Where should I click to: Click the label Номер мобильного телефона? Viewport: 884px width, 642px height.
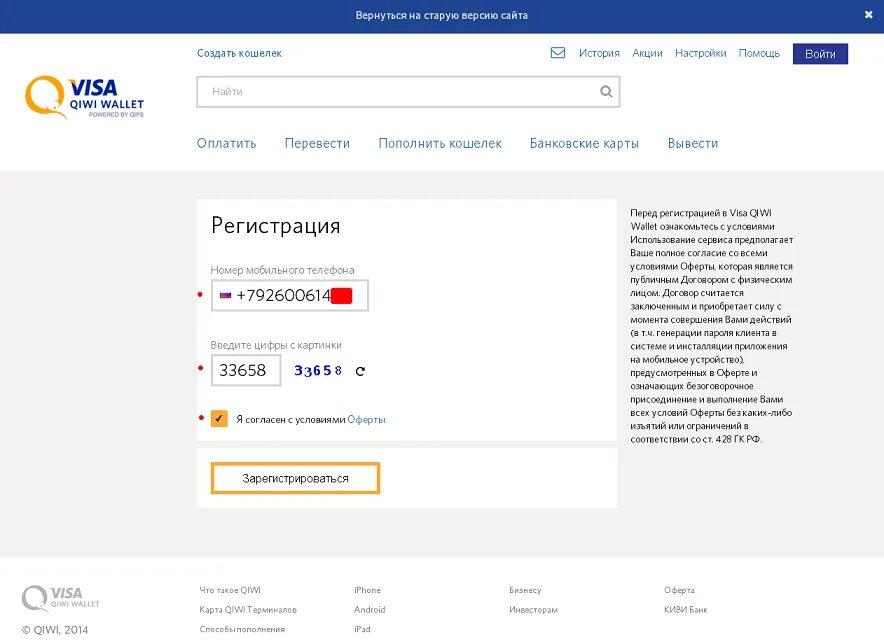tap(282, 270)
